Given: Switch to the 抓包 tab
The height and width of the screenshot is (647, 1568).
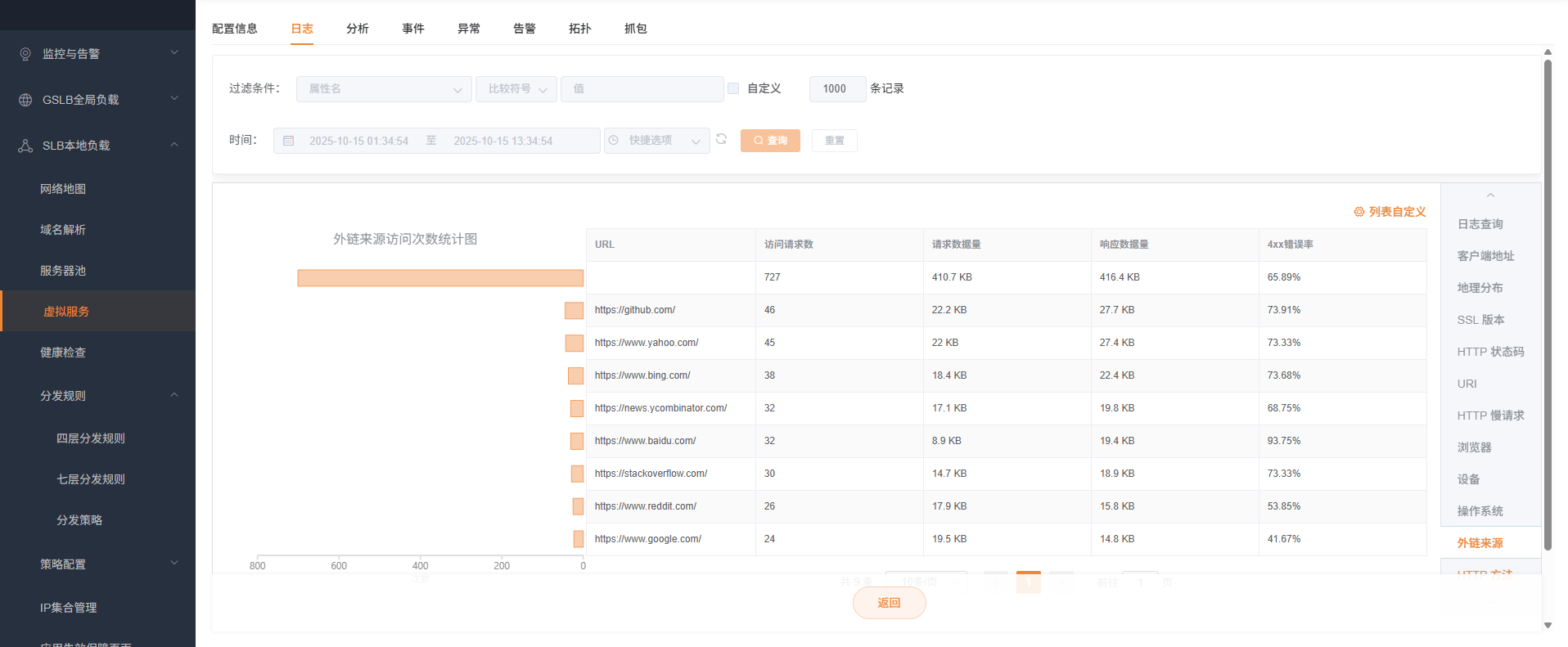Looking at the screenshot, I should pyautogui.click(x=635, y=29).
